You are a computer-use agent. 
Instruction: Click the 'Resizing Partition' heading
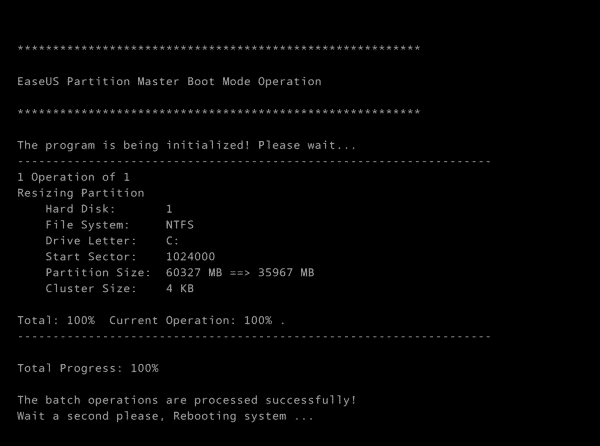81,193
